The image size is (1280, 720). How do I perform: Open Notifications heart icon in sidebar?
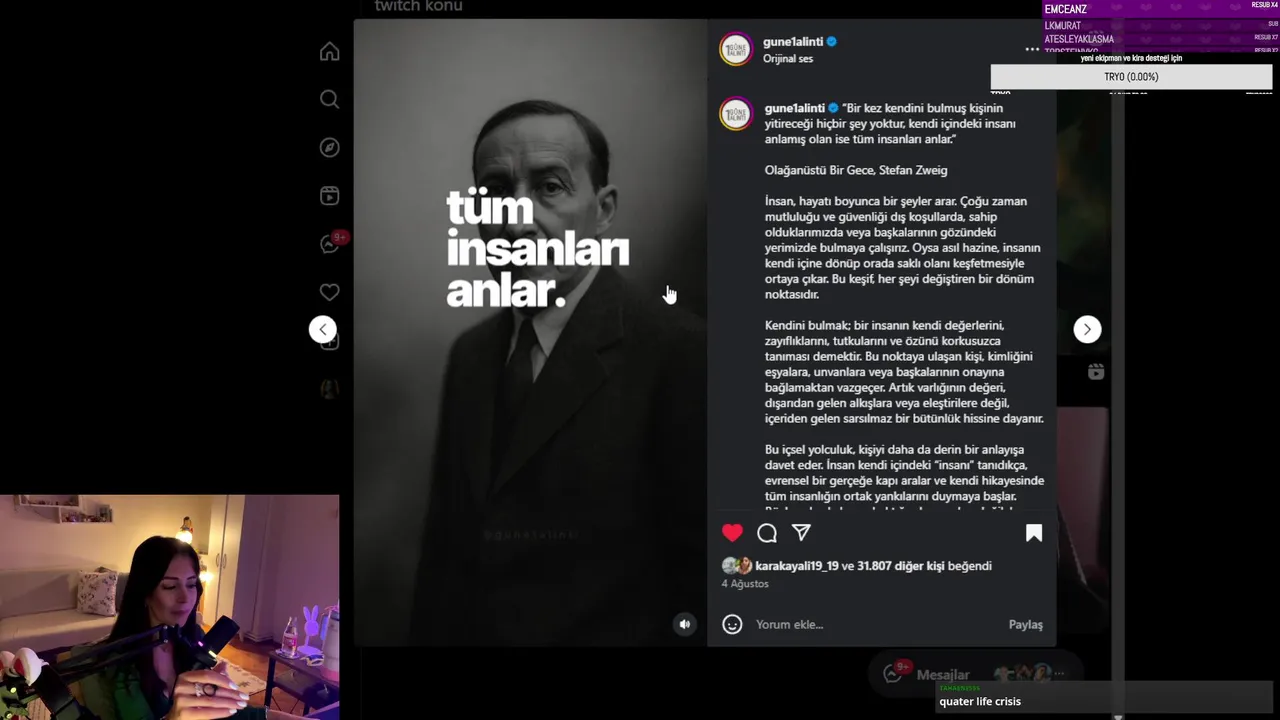point(329,292)
